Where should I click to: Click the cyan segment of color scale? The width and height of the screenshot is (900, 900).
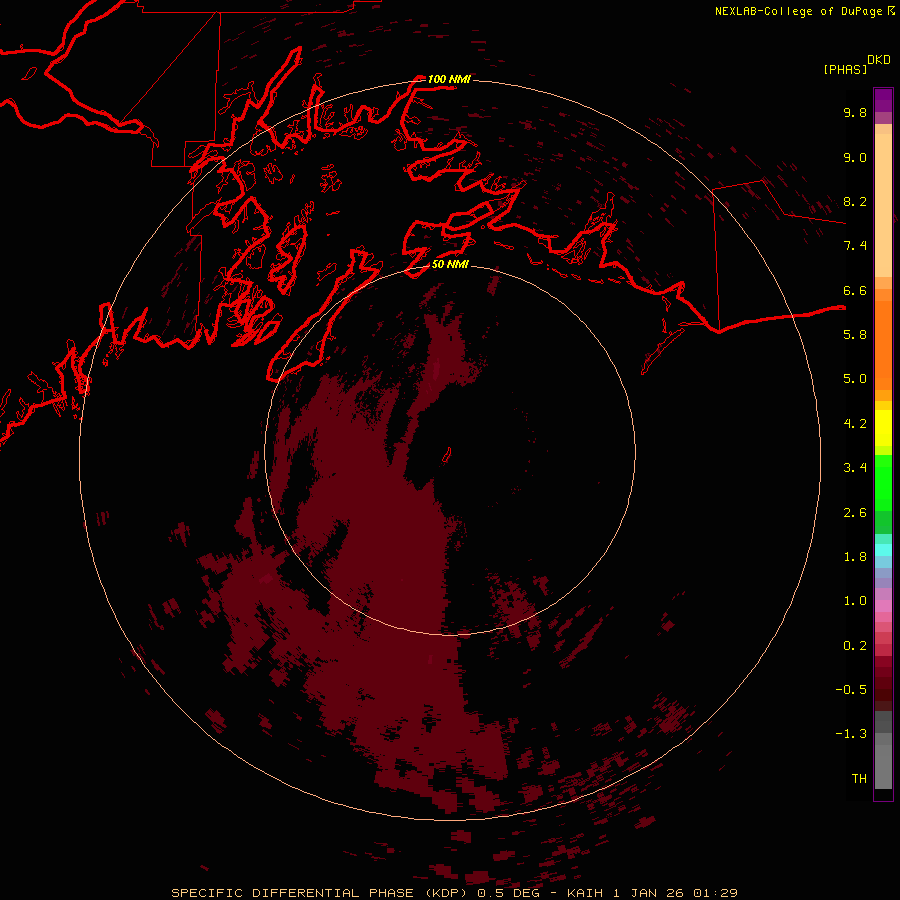[883, 550]
